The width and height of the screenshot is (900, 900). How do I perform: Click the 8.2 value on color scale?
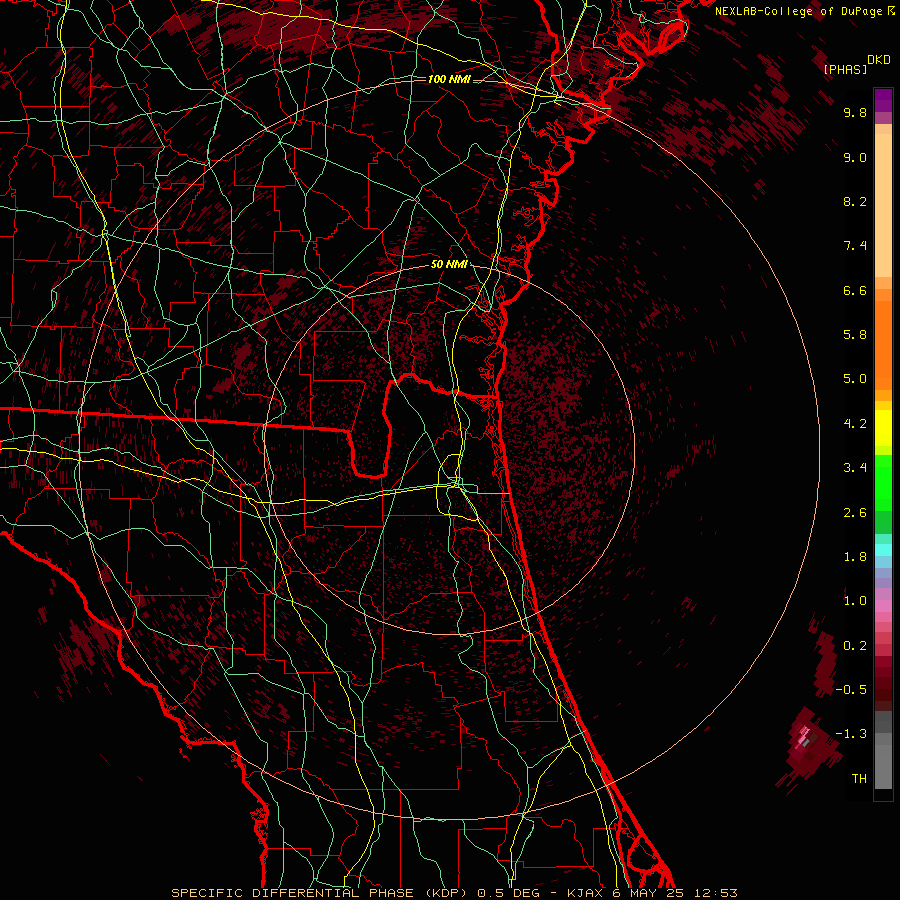[x=855, y=201]
